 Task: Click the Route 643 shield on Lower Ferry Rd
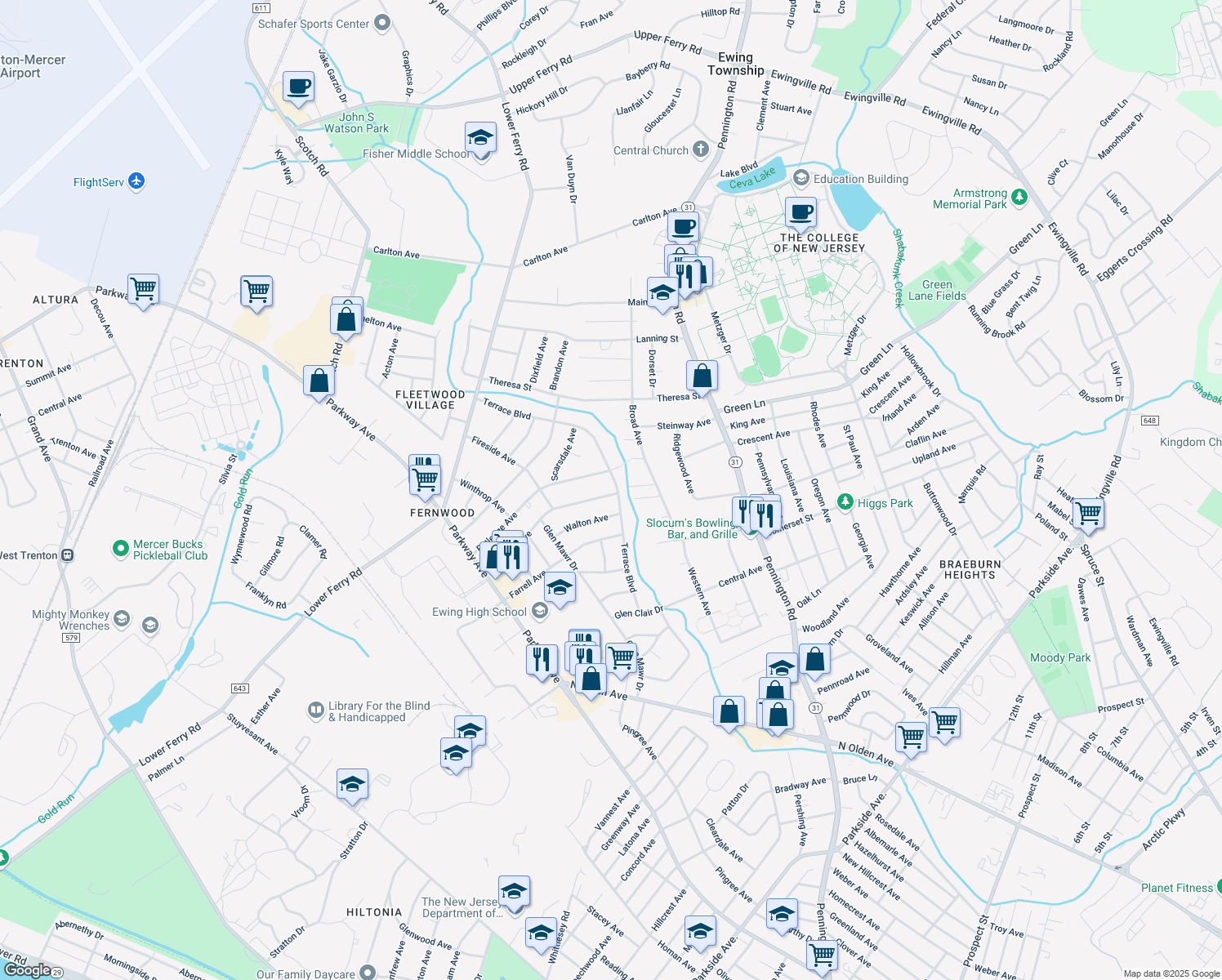[x=239, y=688]
